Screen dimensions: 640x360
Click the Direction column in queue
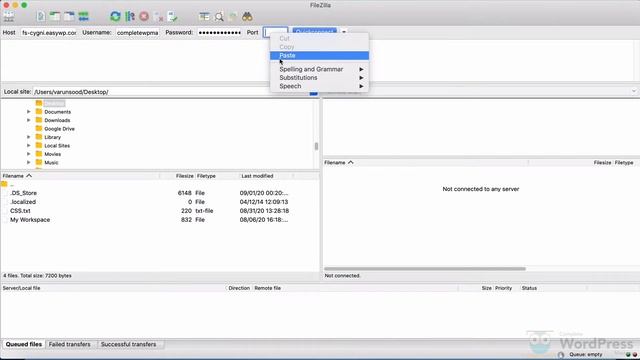click(x=239, y=288)
